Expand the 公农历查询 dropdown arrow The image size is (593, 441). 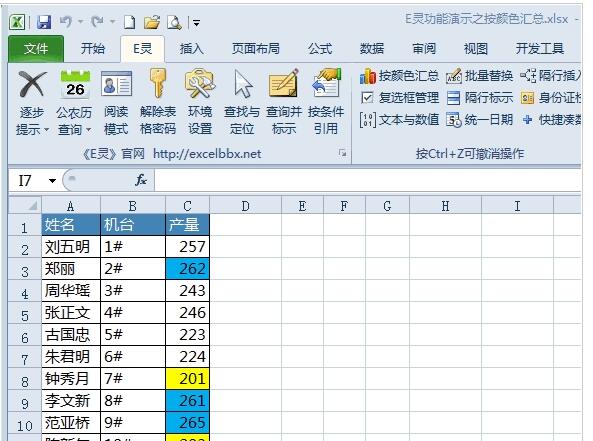88,129
